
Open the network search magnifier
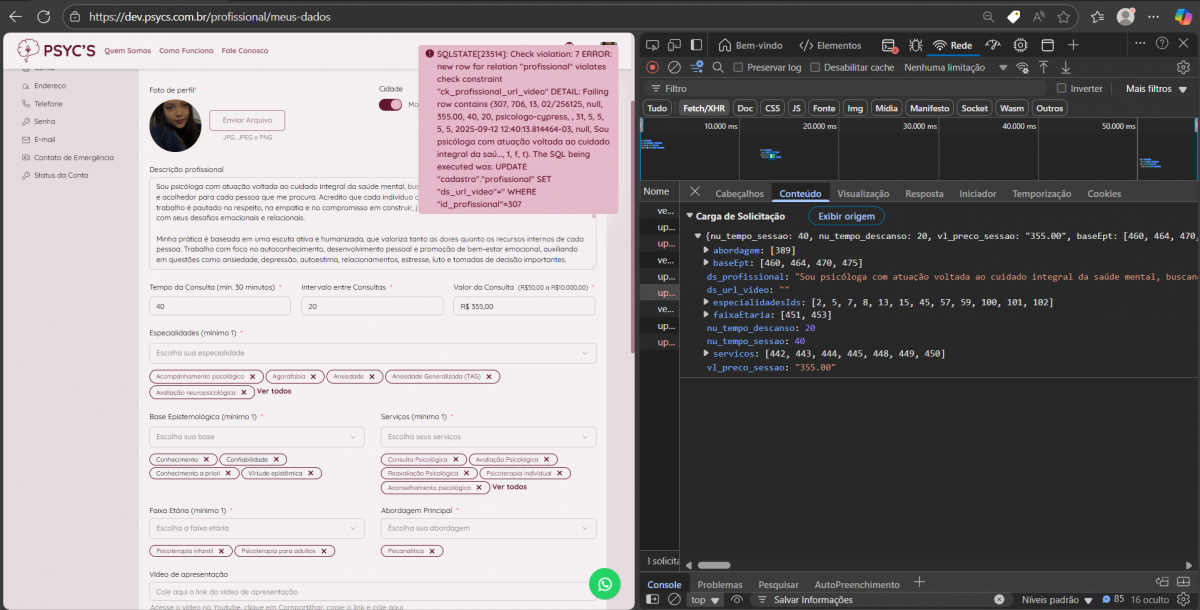pyautogui.click(x=719, y=67)
